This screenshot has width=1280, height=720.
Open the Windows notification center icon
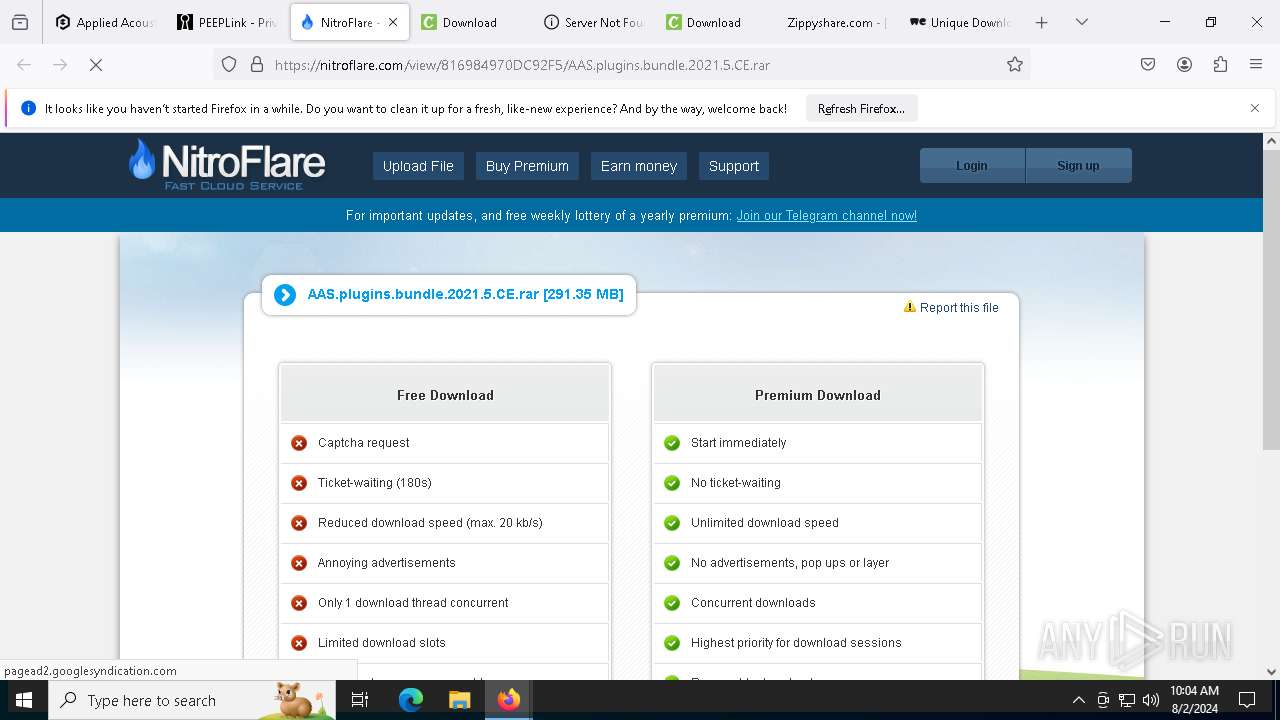[1247, 700]
